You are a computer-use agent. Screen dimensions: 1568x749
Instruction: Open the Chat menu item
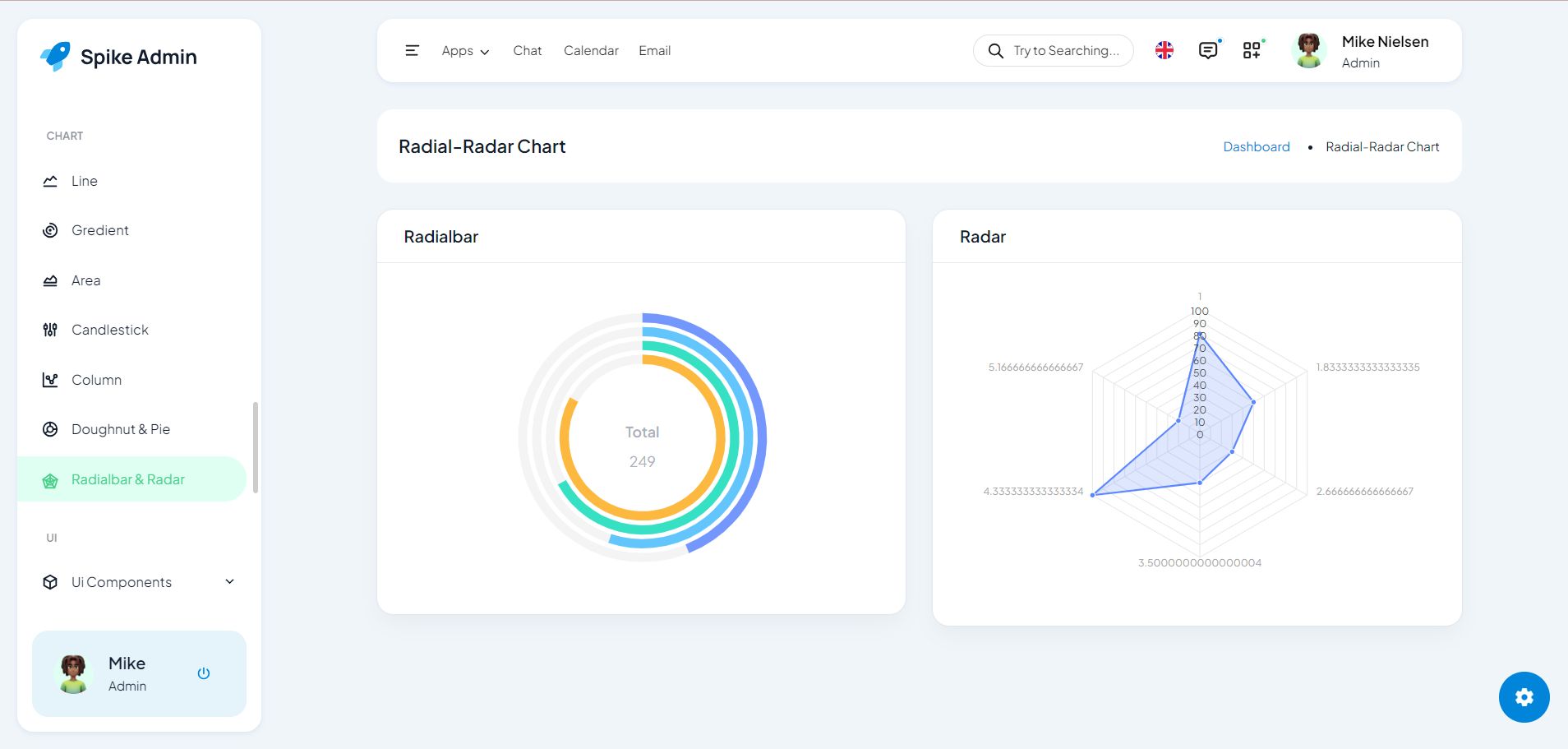point(527,51)
